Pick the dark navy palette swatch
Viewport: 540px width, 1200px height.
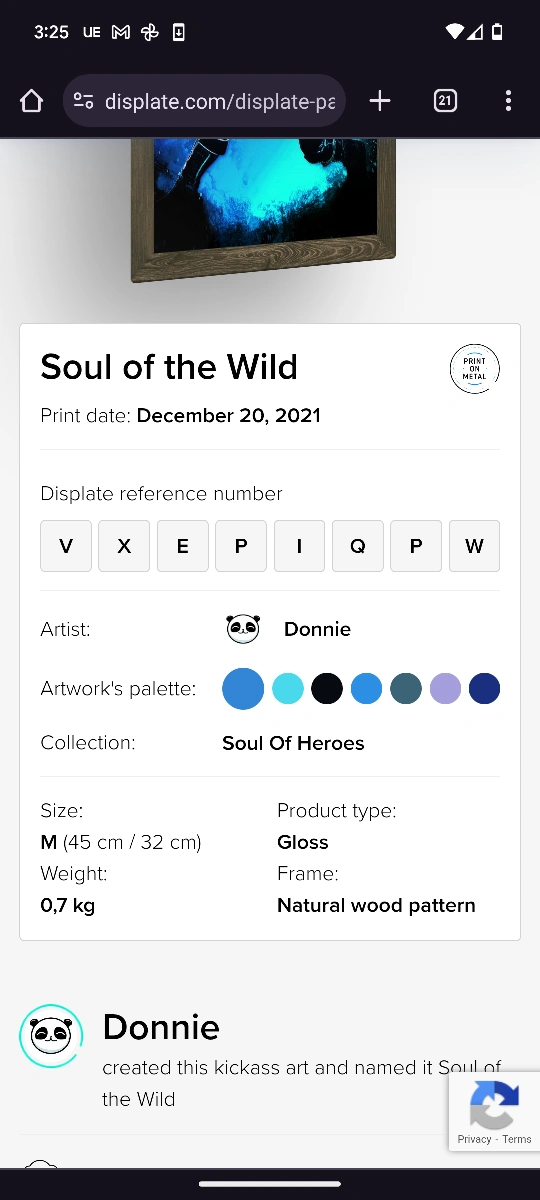click(x=484, y=689)
